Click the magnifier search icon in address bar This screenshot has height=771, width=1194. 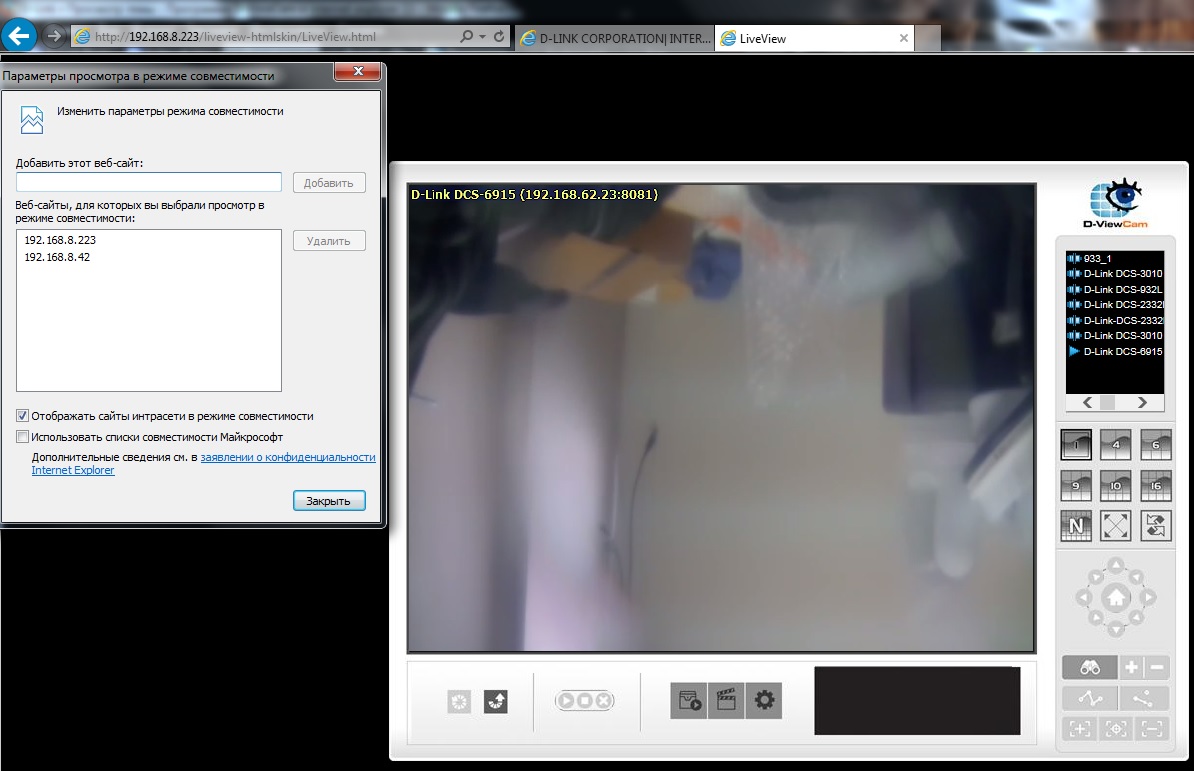(467, 37)
